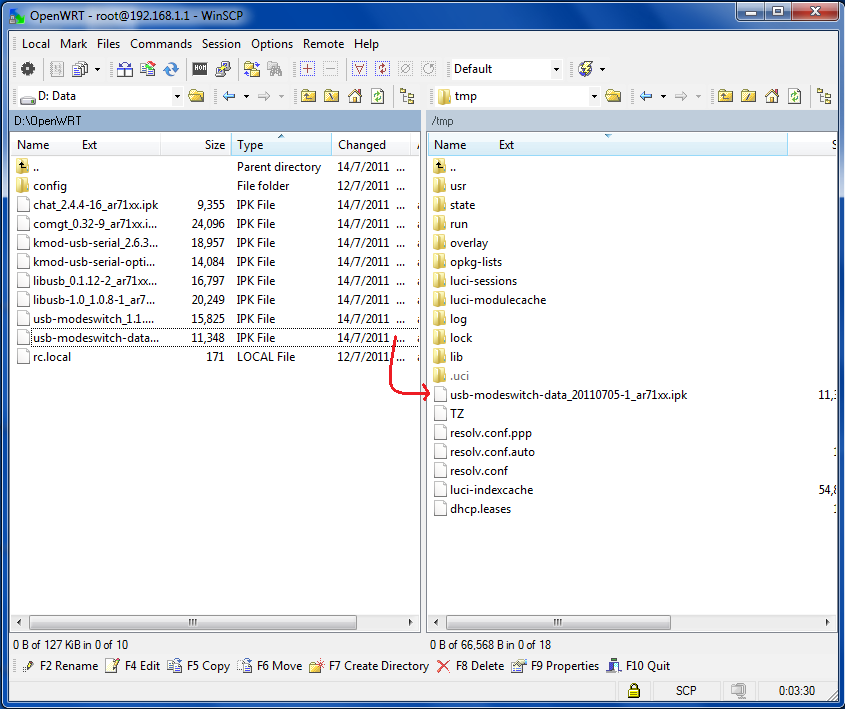
Task: Open in PuTTY icon
Action: [x=223, y=69]
